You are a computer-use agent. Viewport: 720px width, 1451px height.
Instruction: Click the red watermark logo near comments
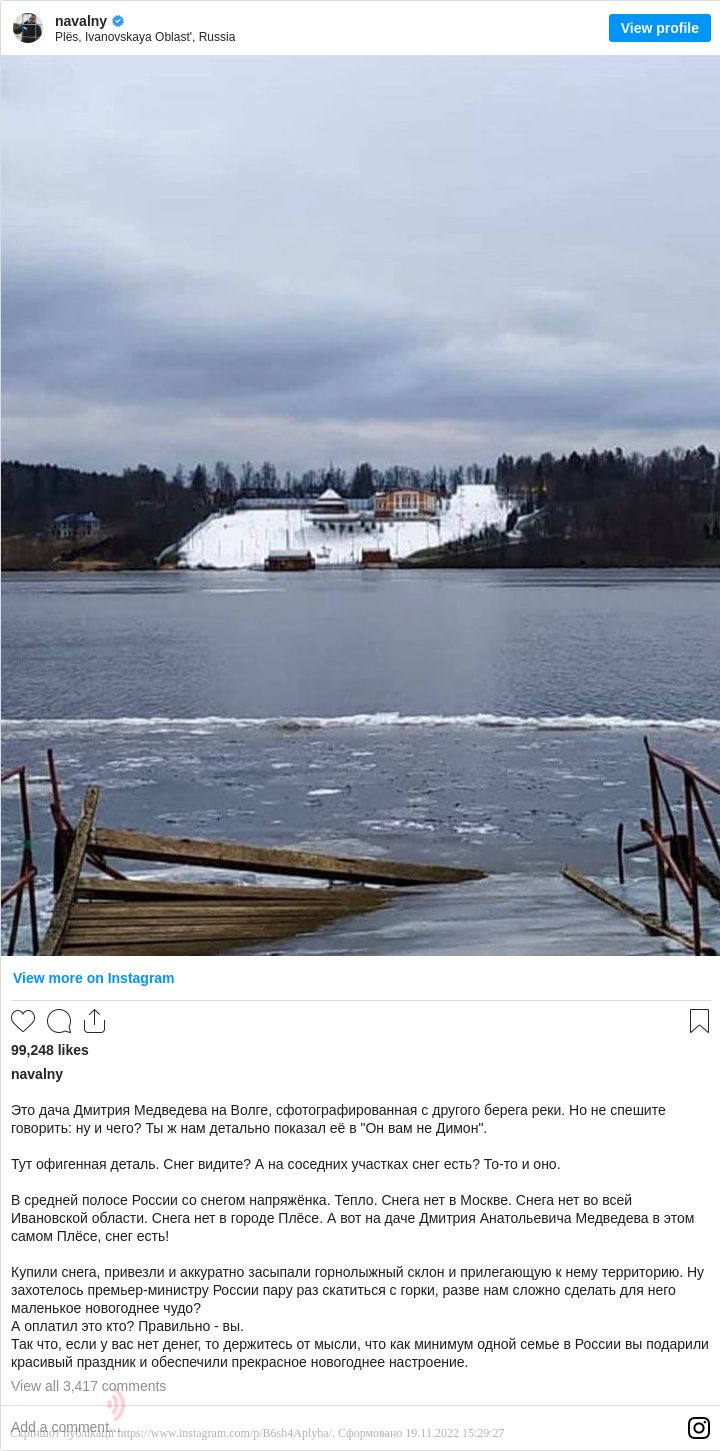[116, 1404]
